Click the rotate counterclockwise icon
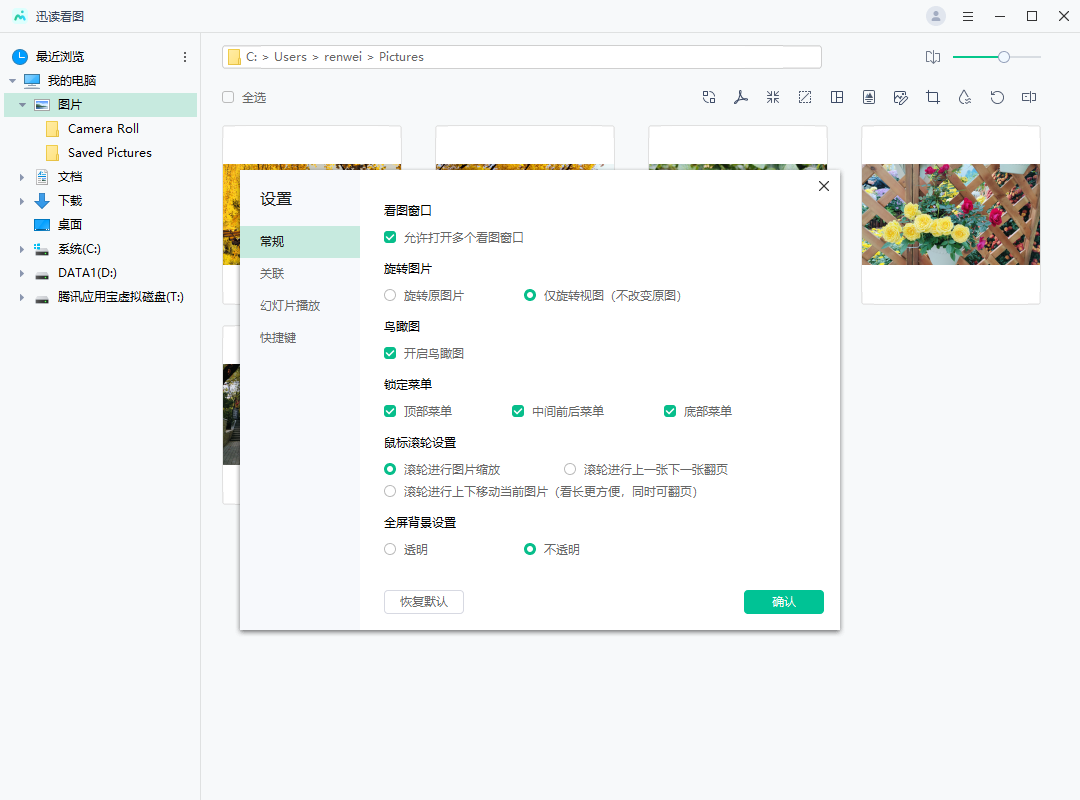This screenshot has width=1080, height=800. (x=997, y=97)
